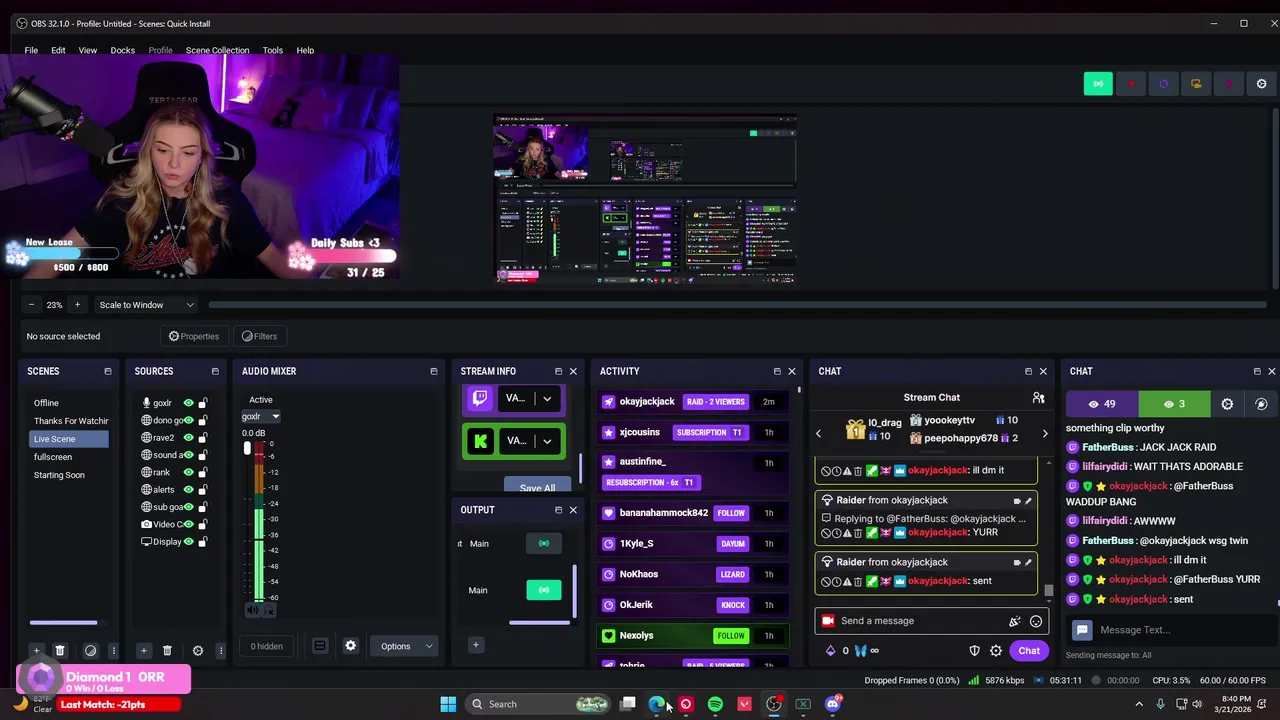Toggle the green lower Main output button
The height and width of the screenshot is (720, 1280).
coord(544,590)
